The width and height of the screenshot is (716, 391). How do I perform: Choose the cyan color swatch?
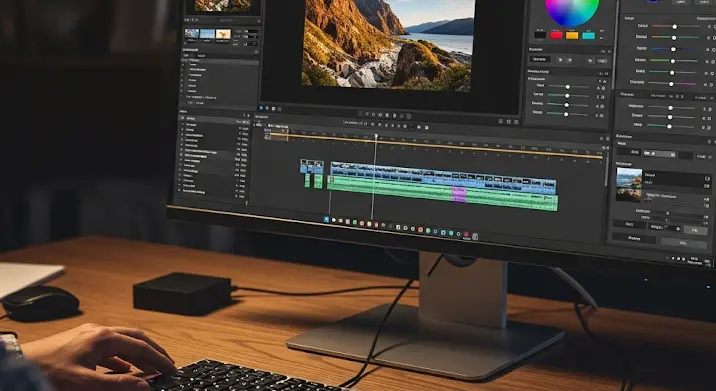pos(588,36)
